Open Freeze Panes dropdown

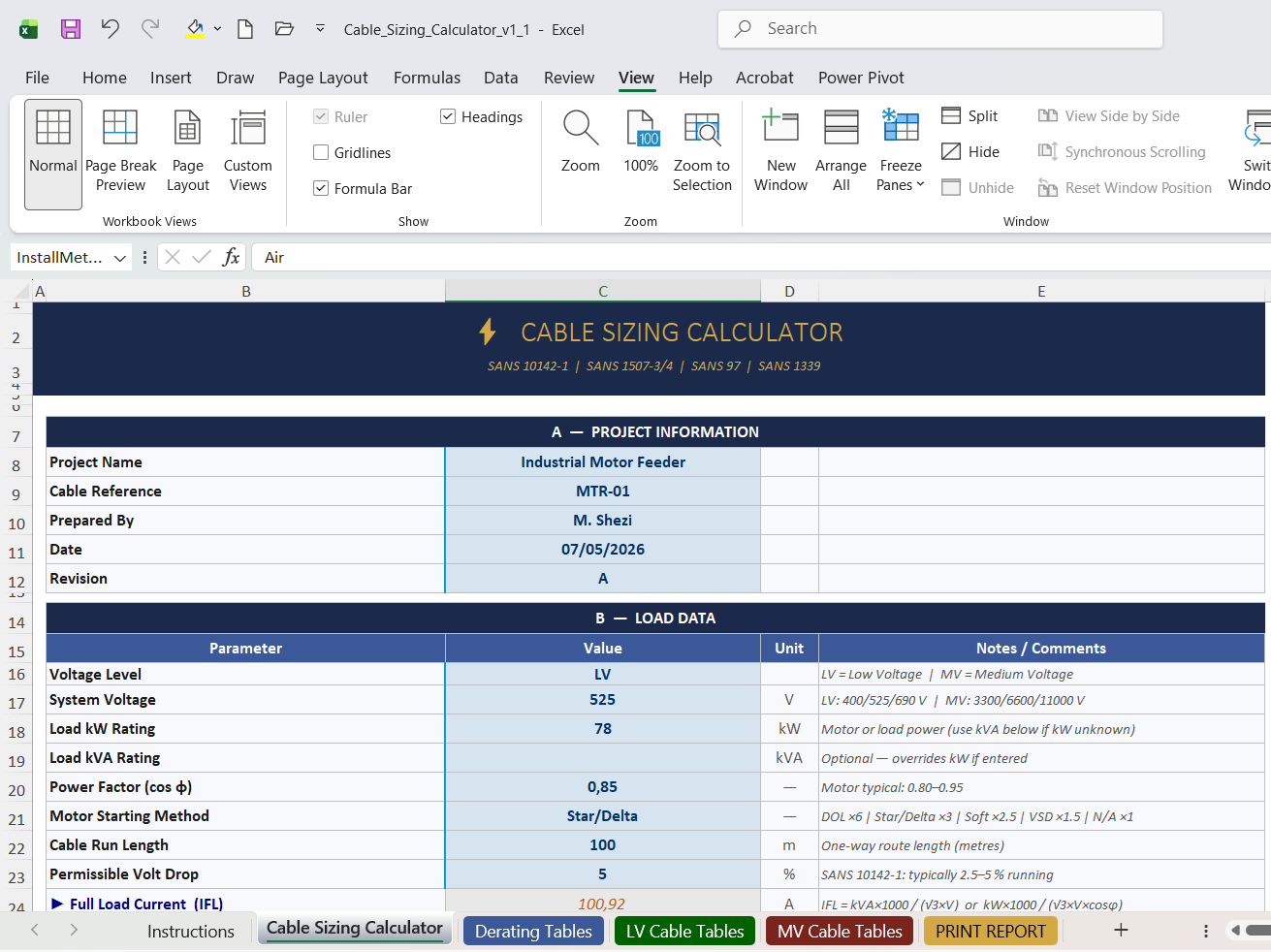pos(901,151)
